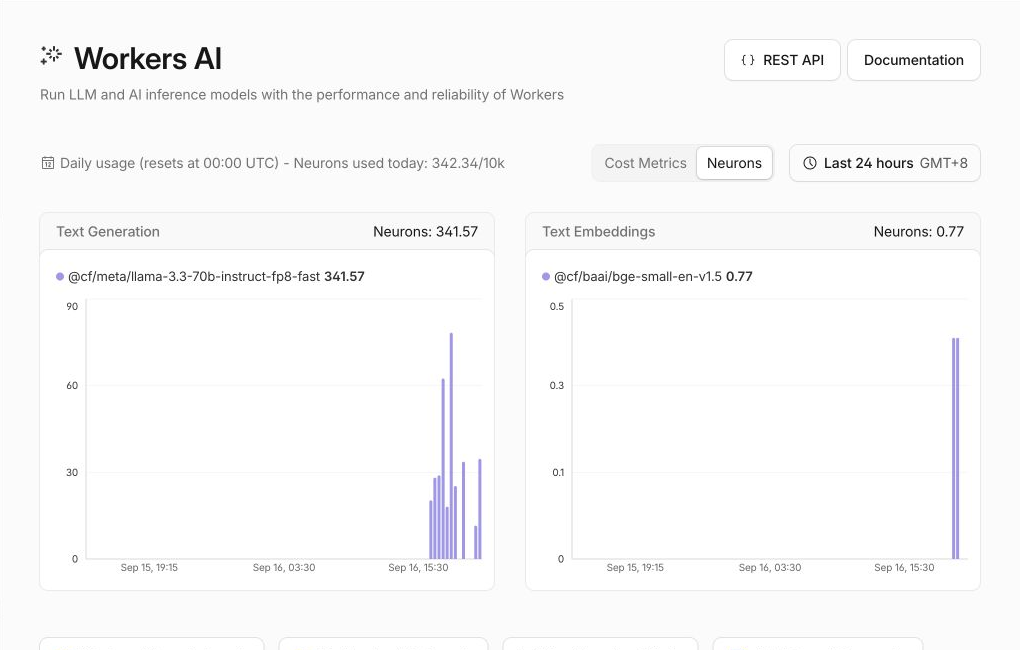Click the Daily usage neurons used text
The height and width of the screenshot is (650, 1020).
click(282, 163)
